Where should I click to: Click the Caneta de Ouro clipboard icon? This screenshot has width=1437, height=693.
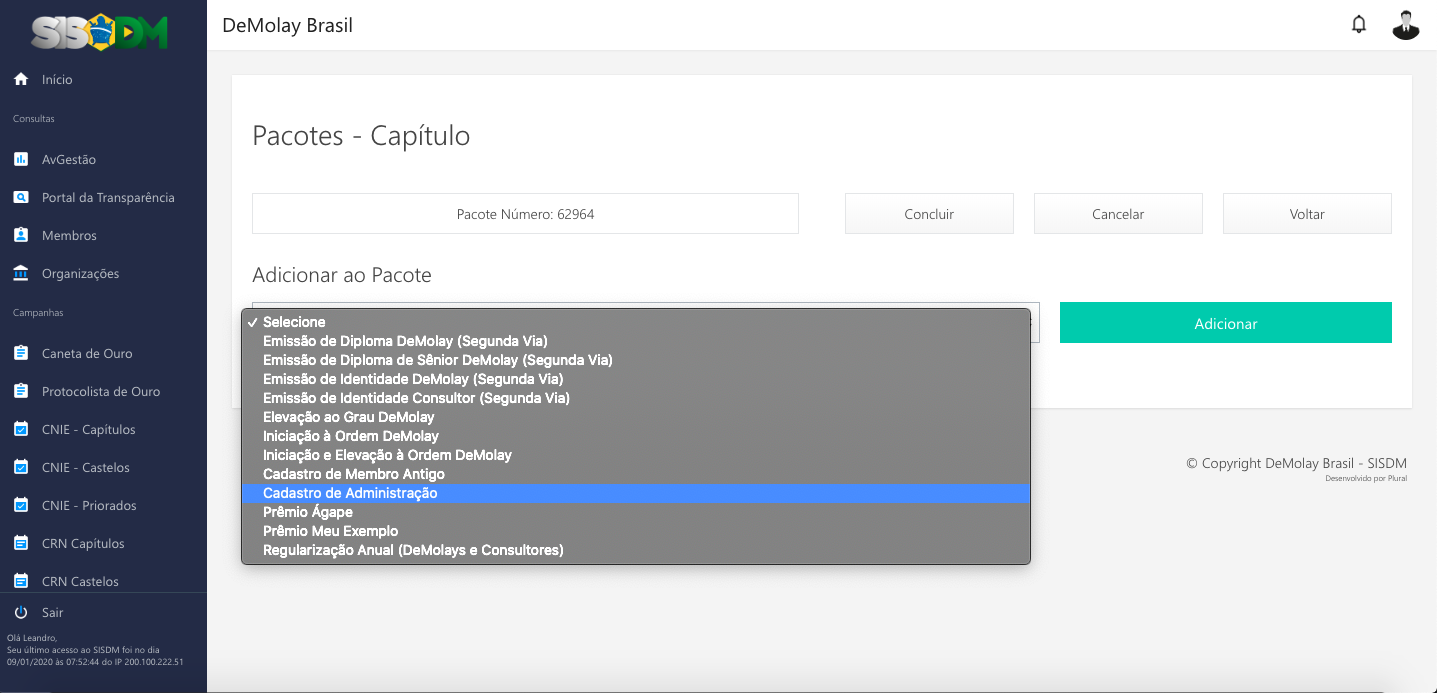(21, 353)
